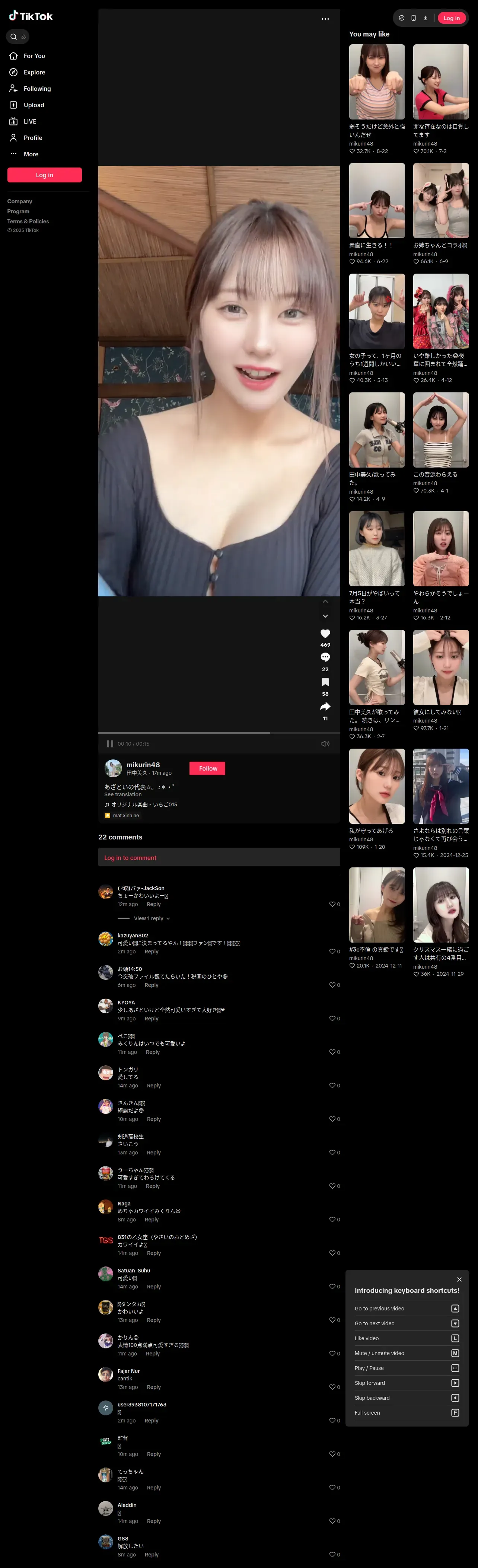
Task: Mute the video with the speaker icon
Action: click(x=325, y=744)
